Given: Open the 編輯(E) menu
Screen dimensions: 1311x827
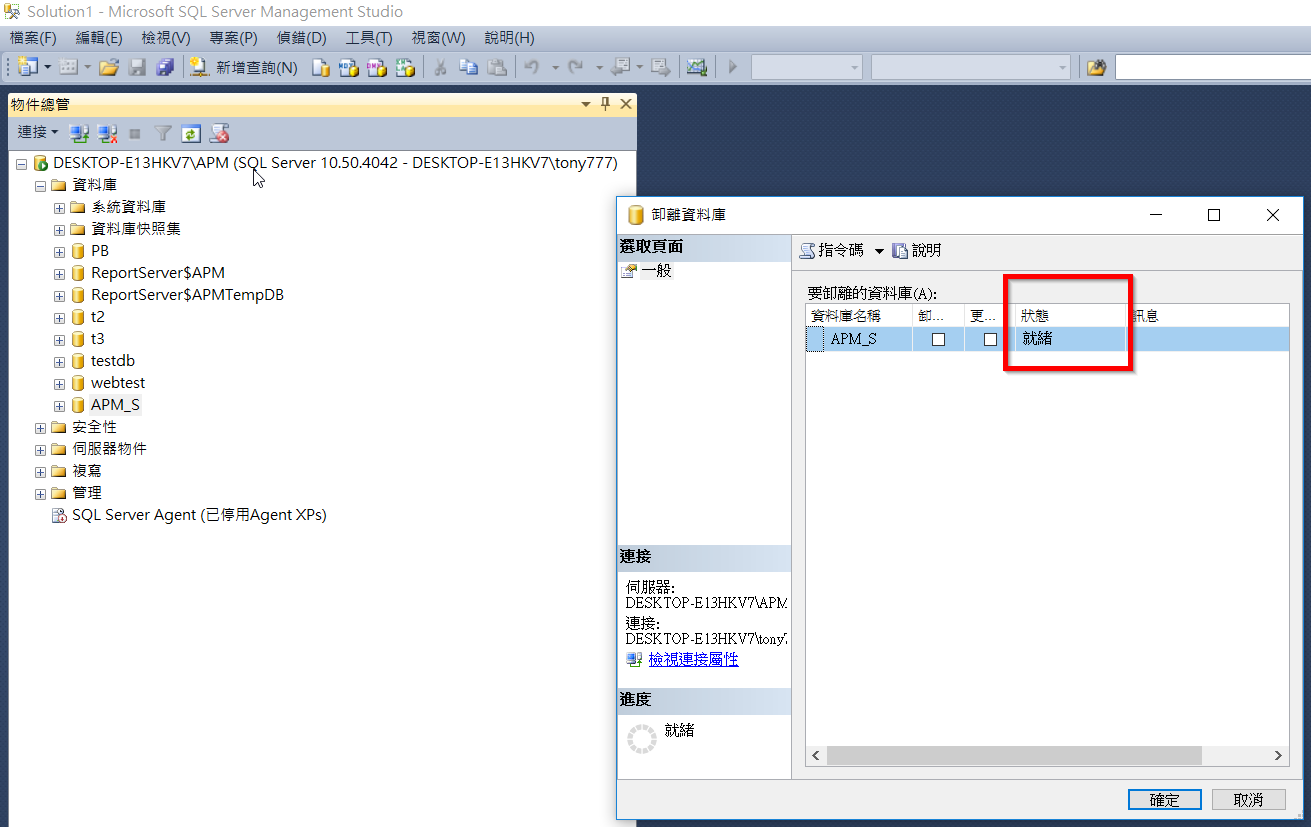Looking at the screenshot, I should point(99,38).
